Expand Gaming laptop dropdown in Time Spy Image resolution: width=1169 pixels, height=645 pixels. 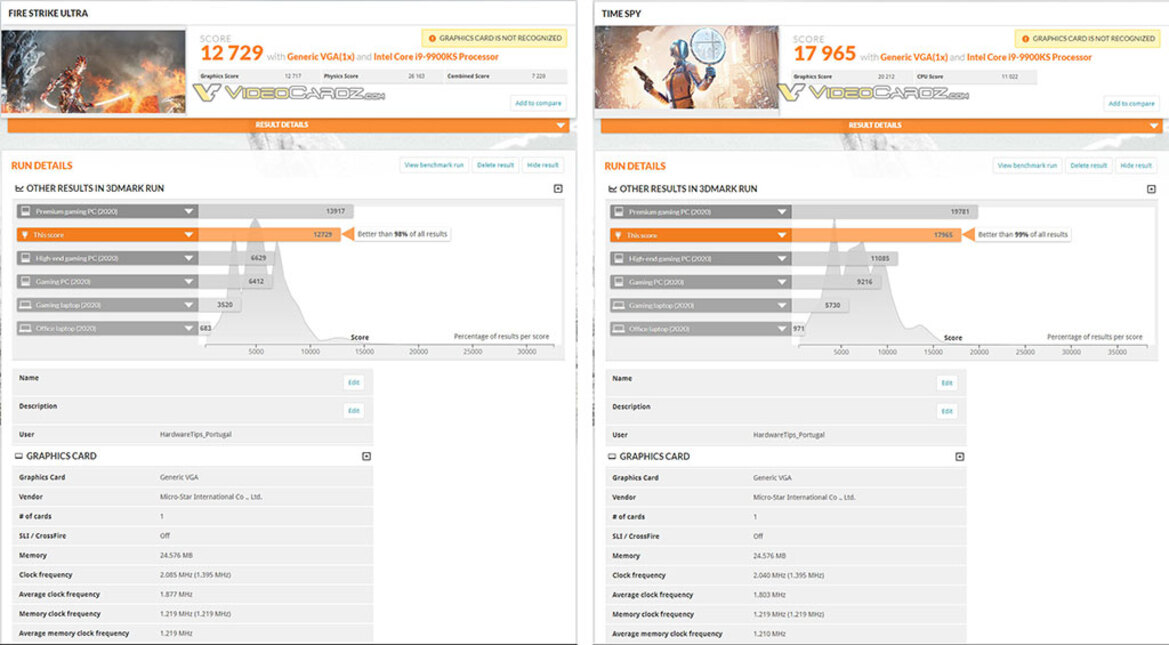click(x=782, y=306)
